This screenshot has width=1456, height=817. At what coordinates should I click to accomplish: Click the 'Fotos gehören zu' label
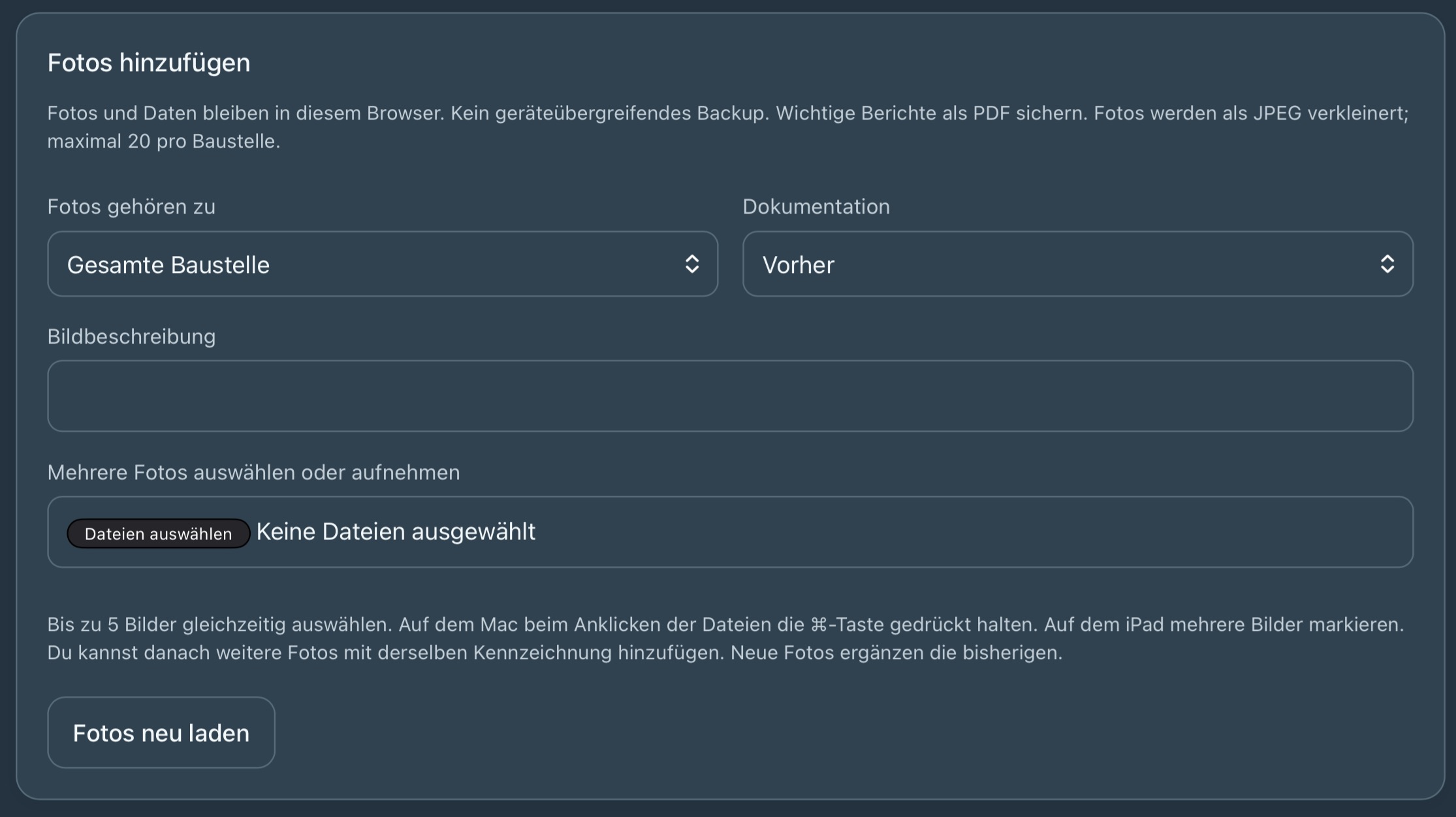point(131,206)
